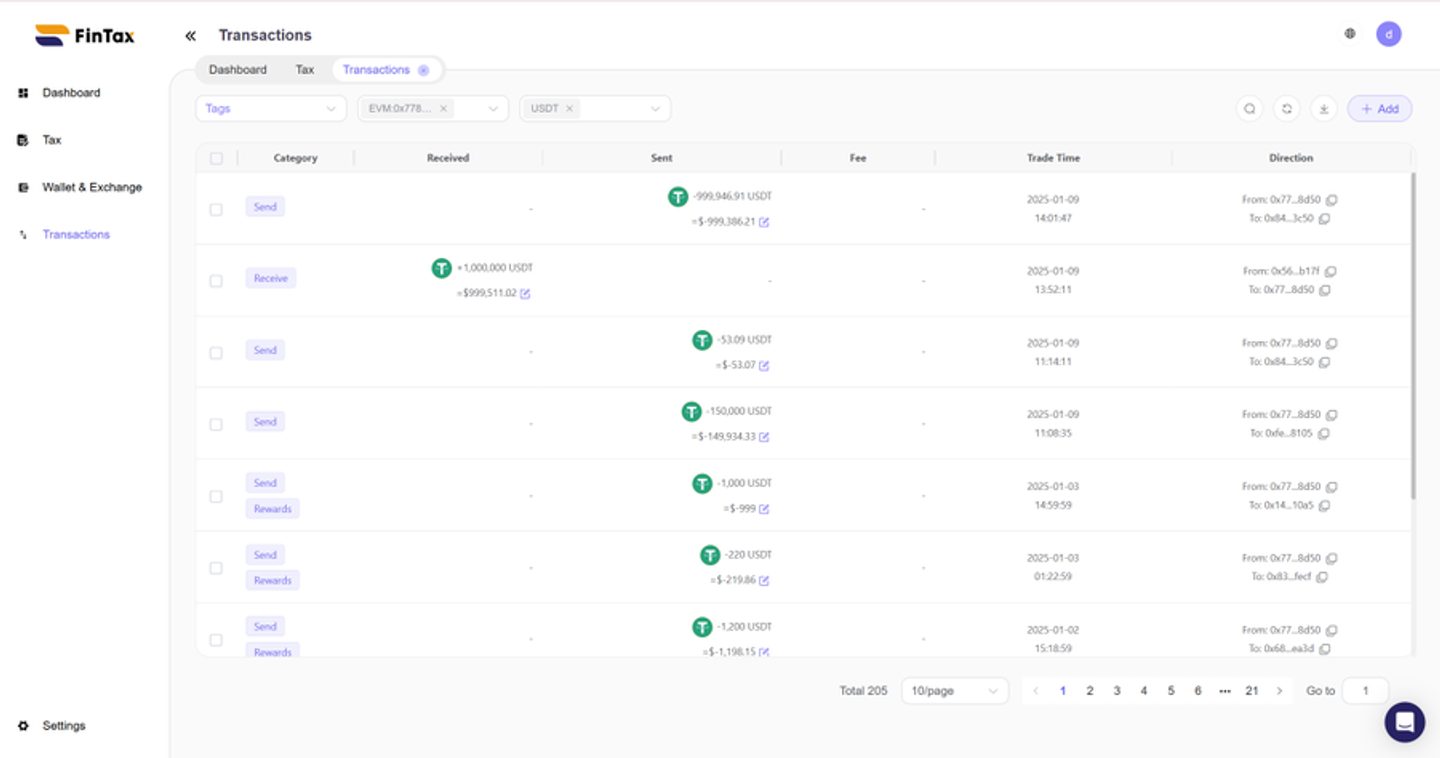Click the Tether icon for -150,000 USDT

(x=691, y=412)
